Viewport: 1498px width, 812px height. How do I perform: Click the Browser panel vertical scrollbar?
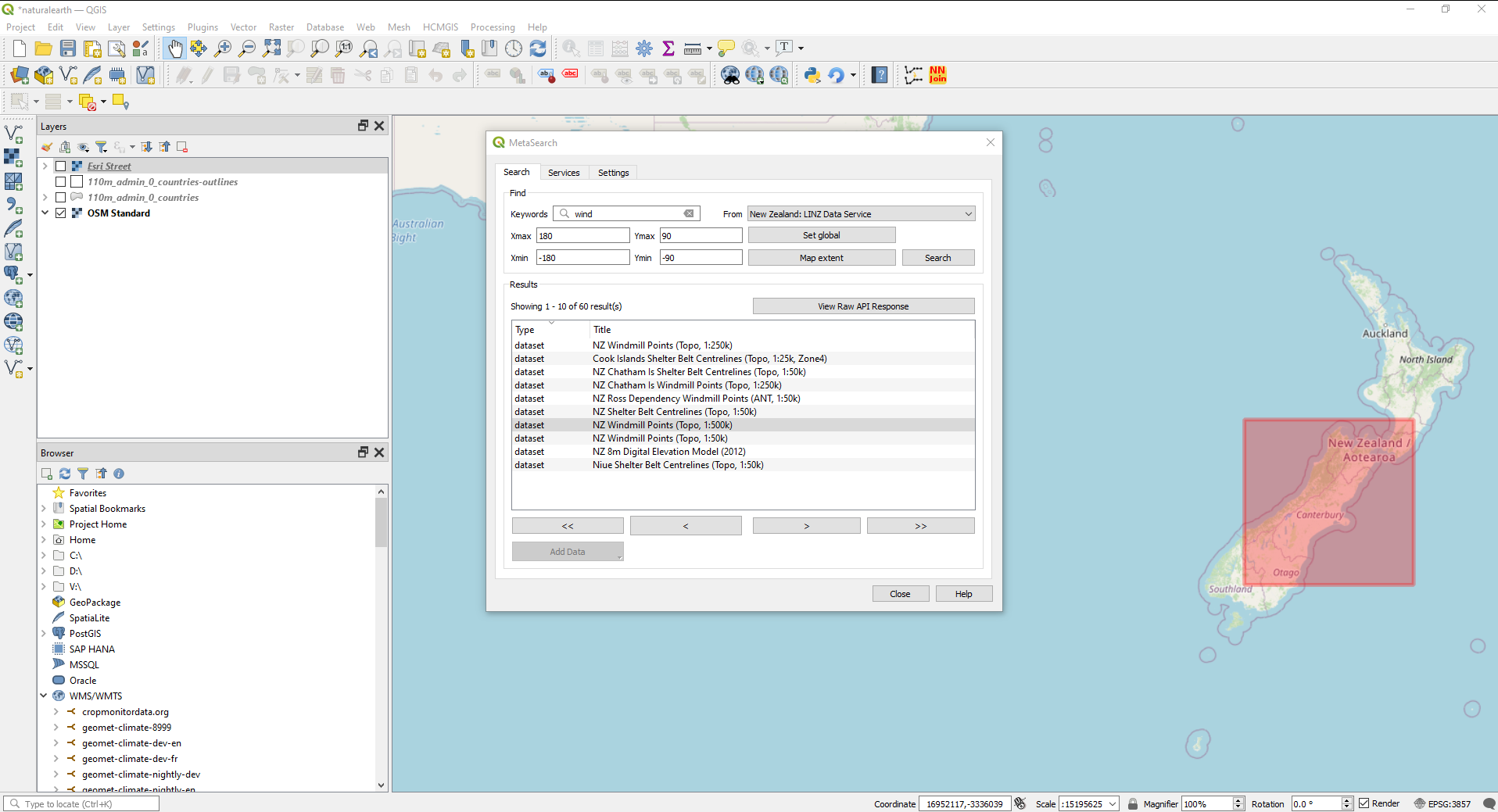click(381, 524)
